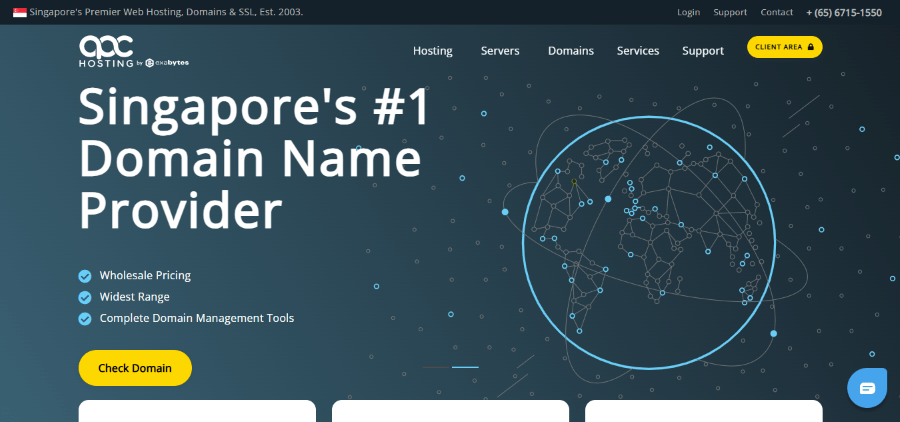Click the Check Domain button
The image size is (900, 422).
(135, 368)
